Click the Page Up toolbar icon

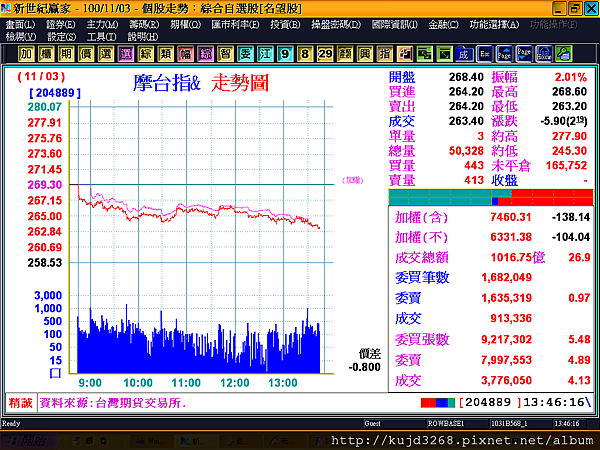point(504,54)
